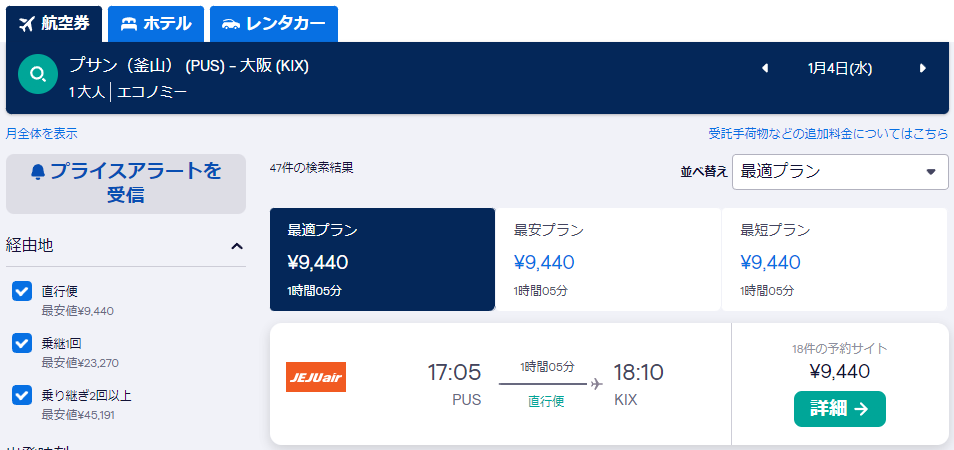This screenshot has width=954, height=450.
Task: Uncheck the 乗継1回 checkbox
Action: [x=22, y=344]
